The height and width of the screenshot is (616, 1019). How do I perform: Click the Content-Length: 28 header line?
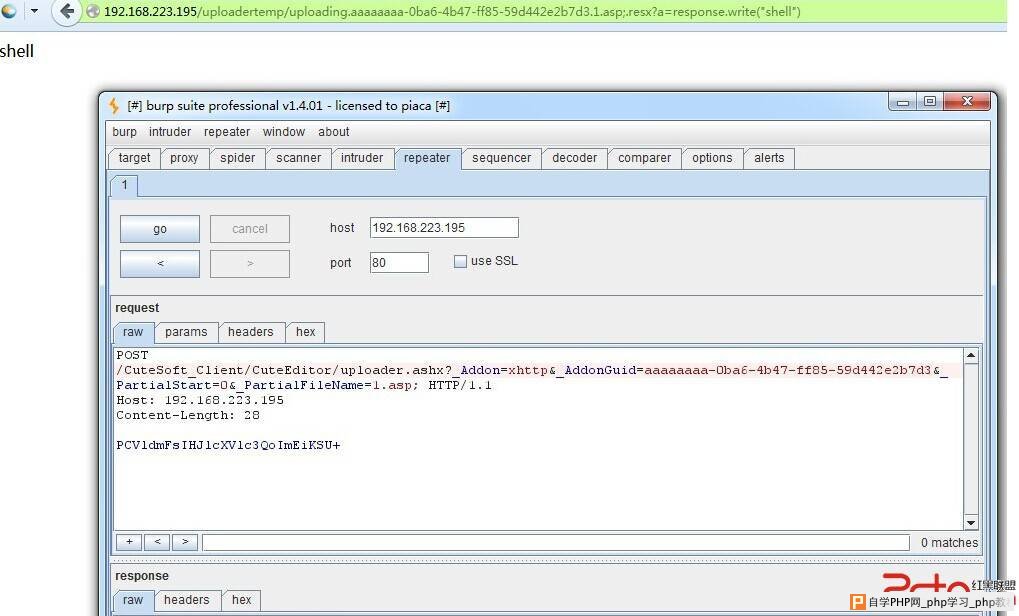click(188, 415)
